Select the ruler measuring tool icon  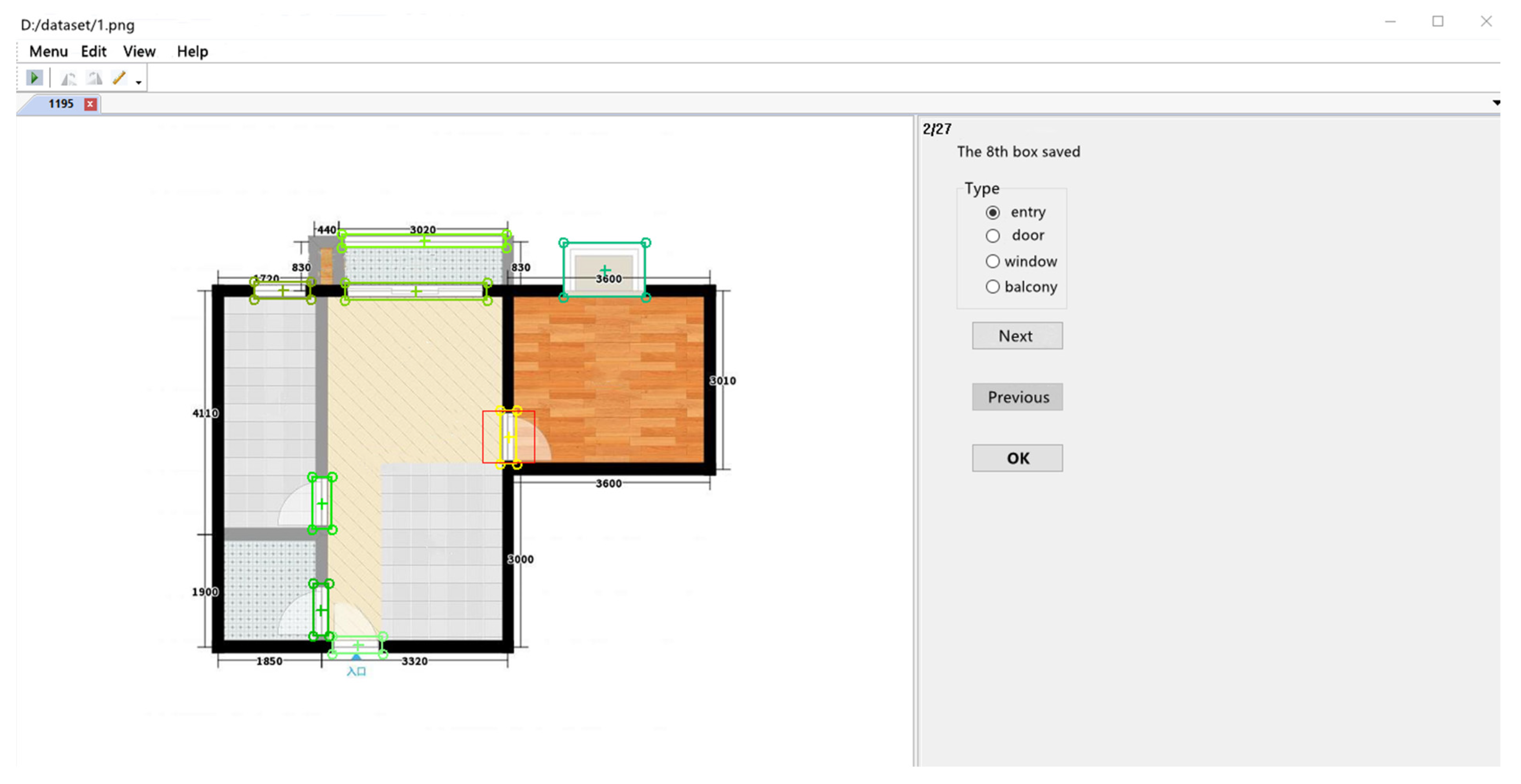[119, 78]
